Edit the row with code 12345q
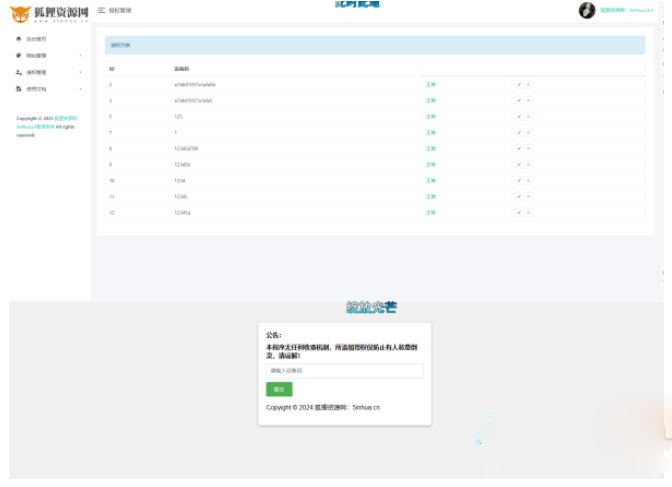 (x=519, y=213)
